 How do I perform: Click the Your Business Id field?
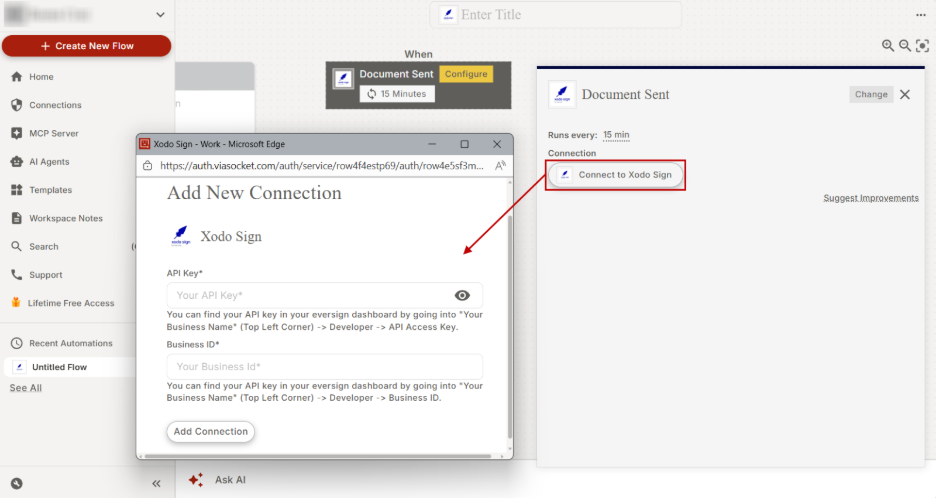pyautogui.click(x=324, y=367)
